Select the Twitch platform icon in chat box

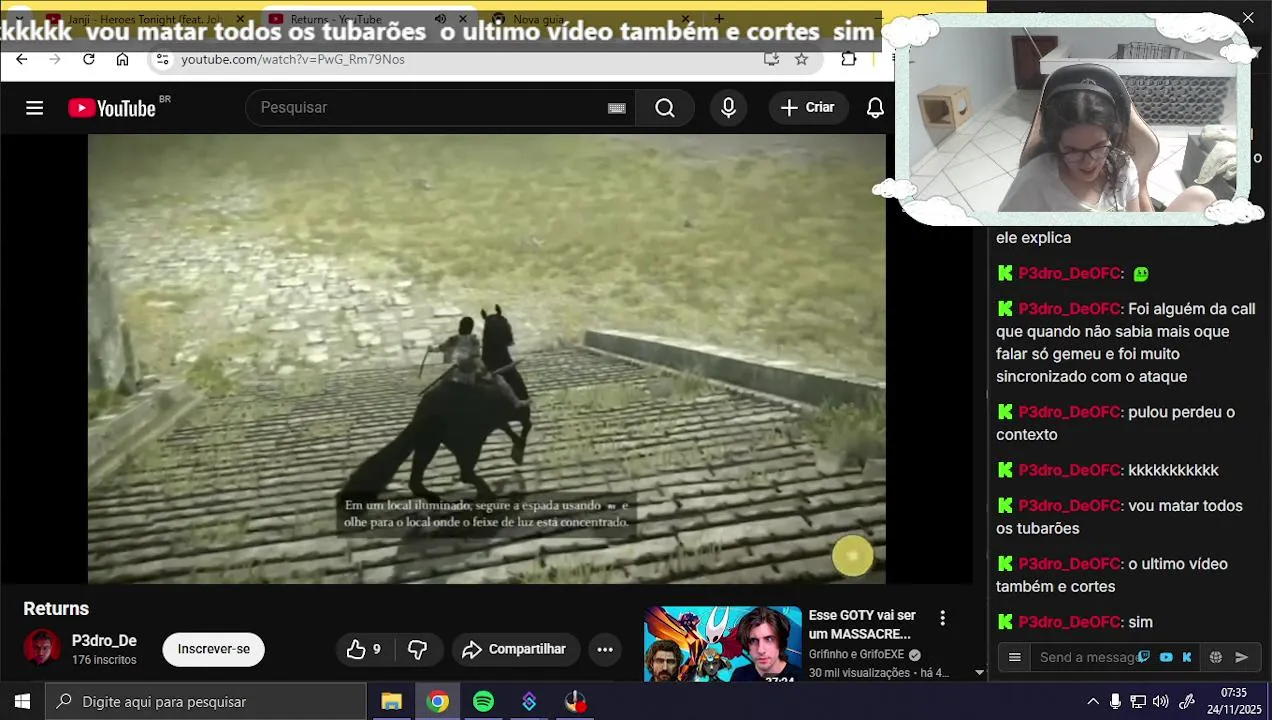point(1144,657)
